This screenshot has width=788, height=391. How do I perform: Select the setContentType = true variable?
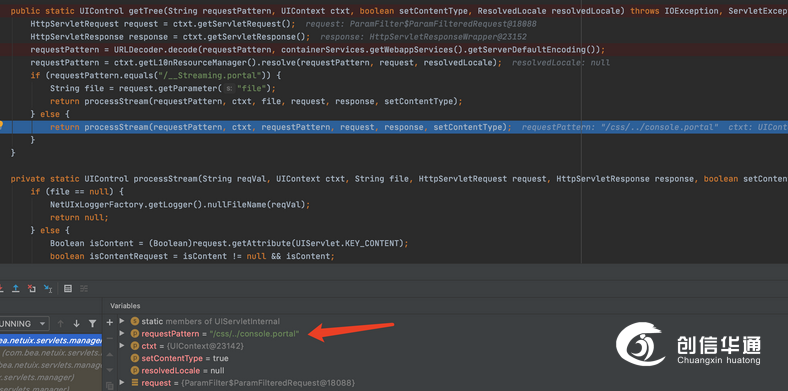[179, 358]
